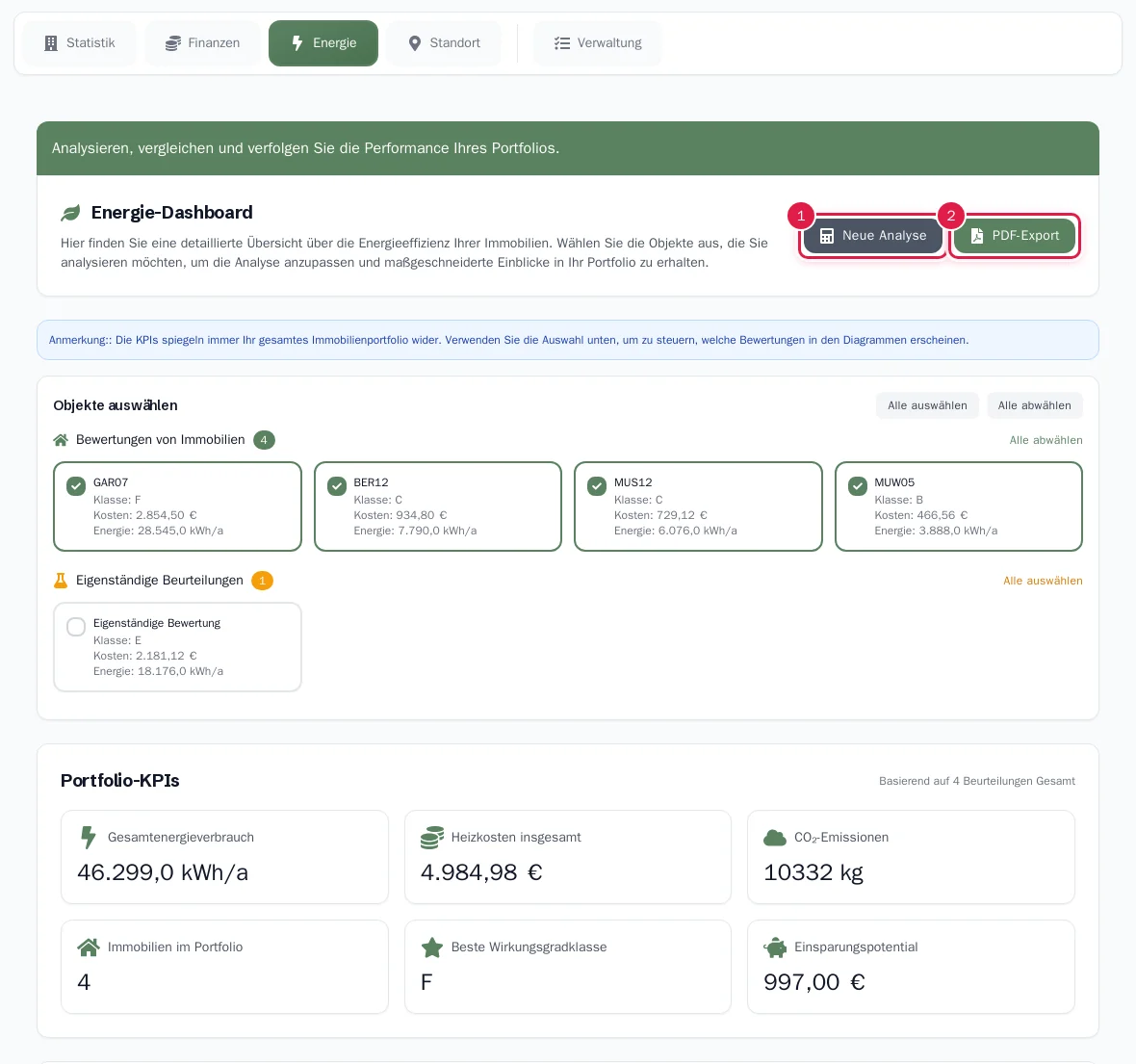Go to the Standort tab
This screenshot has height=1064, width=1136.
[444, 43]
